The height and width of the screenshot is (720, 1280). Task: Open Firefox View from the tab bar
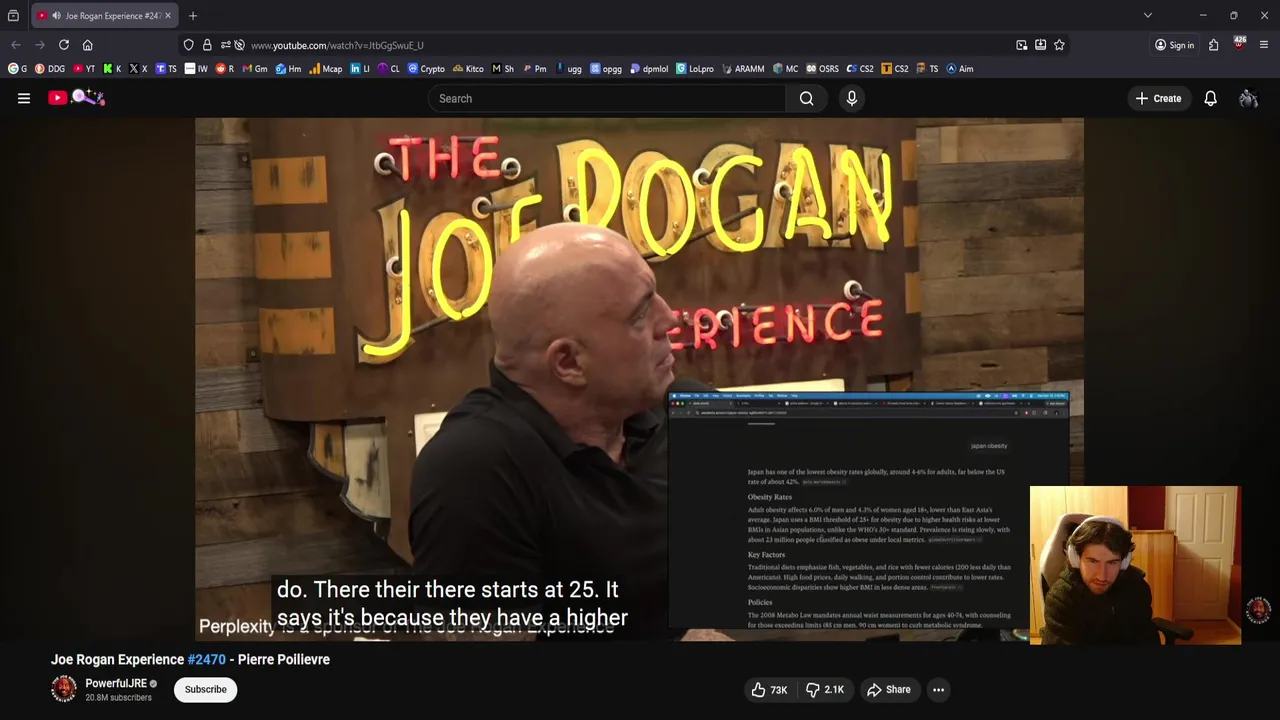tap(13, 16)
